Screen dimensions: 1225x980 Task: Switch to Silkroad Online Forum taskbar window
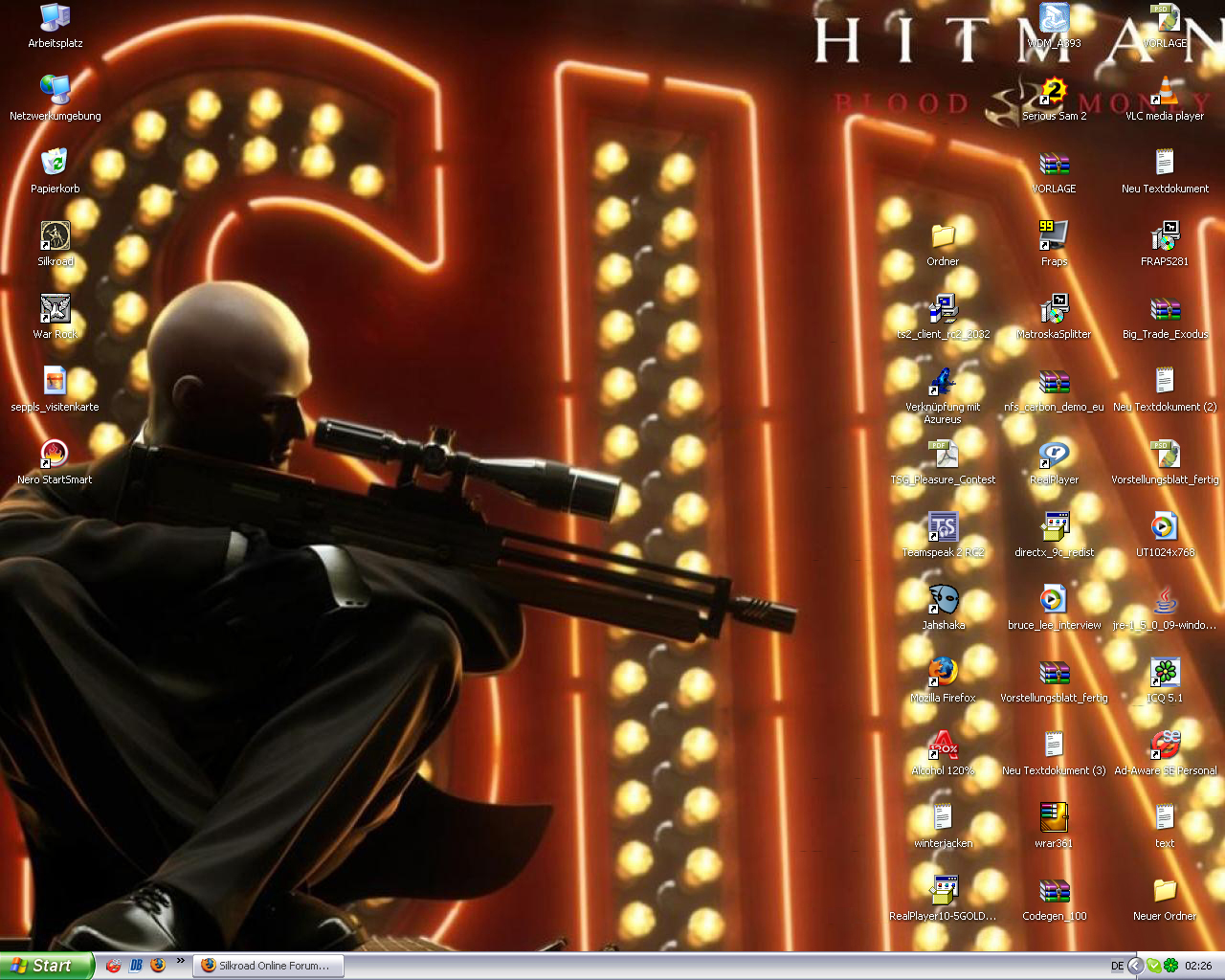point(268,966)
